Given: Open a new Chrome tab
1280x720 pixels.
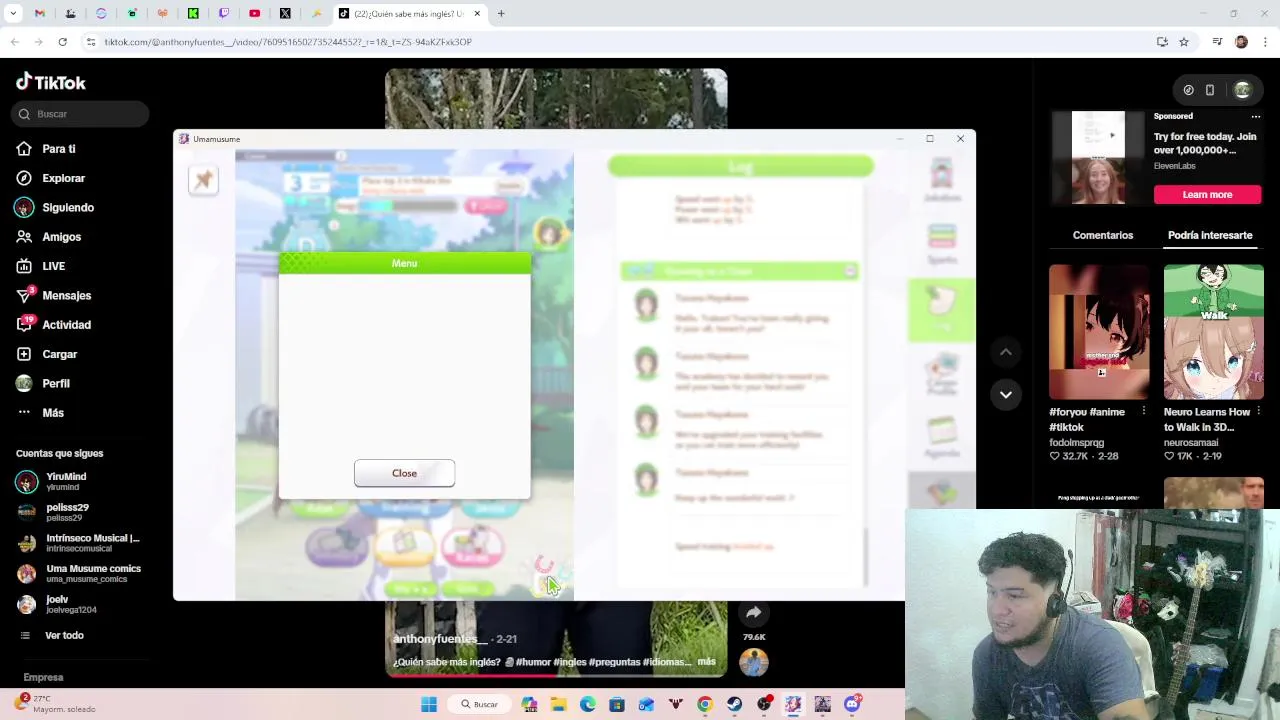Looking at the screenshot, I should [501, 13].
